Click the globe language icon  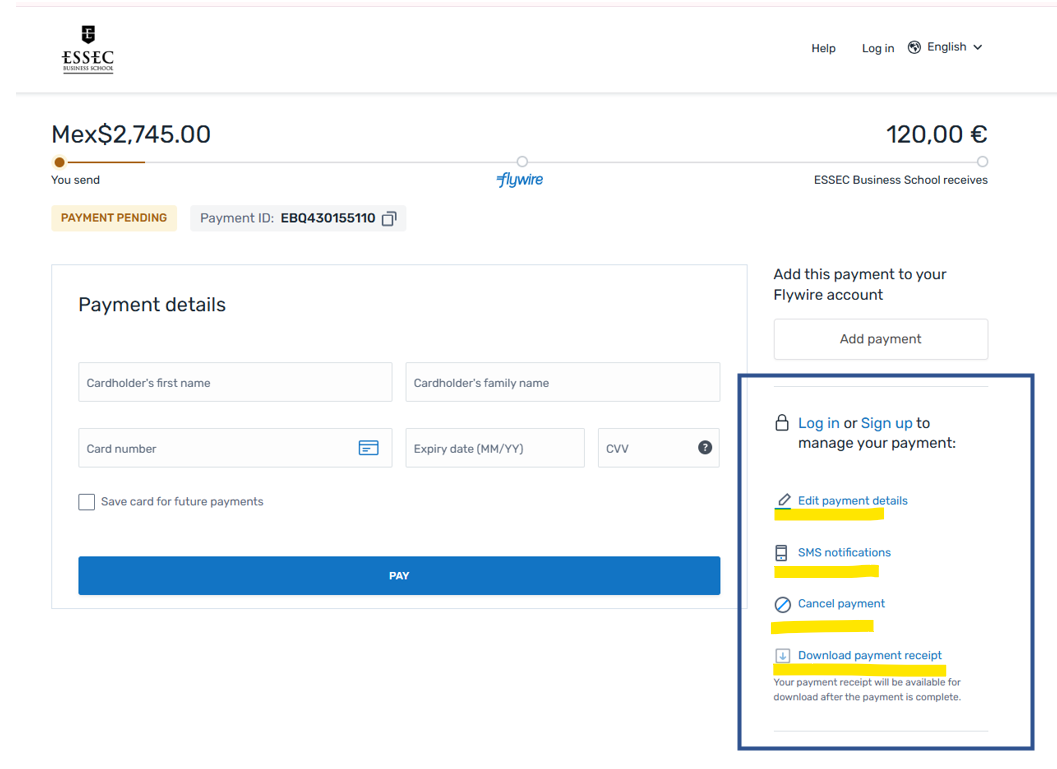click(914, 47)
